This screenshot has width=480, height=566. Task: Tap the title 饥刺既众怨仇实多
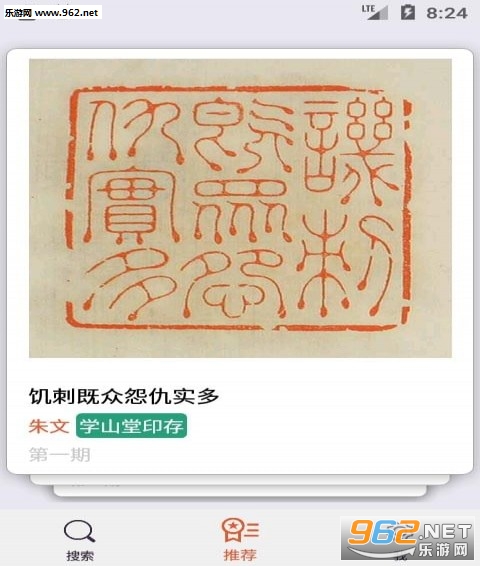pos(124,396)
